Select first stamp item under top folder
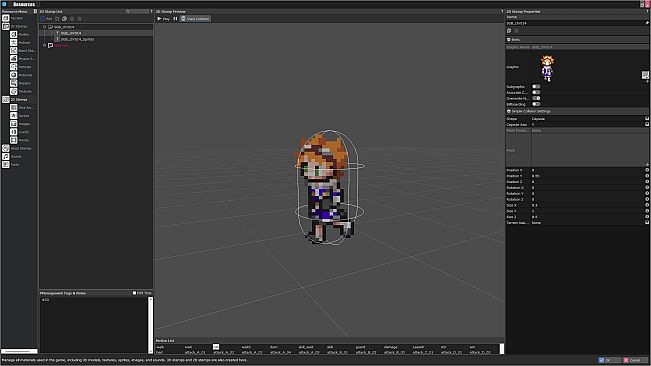 tap(71, 33)
